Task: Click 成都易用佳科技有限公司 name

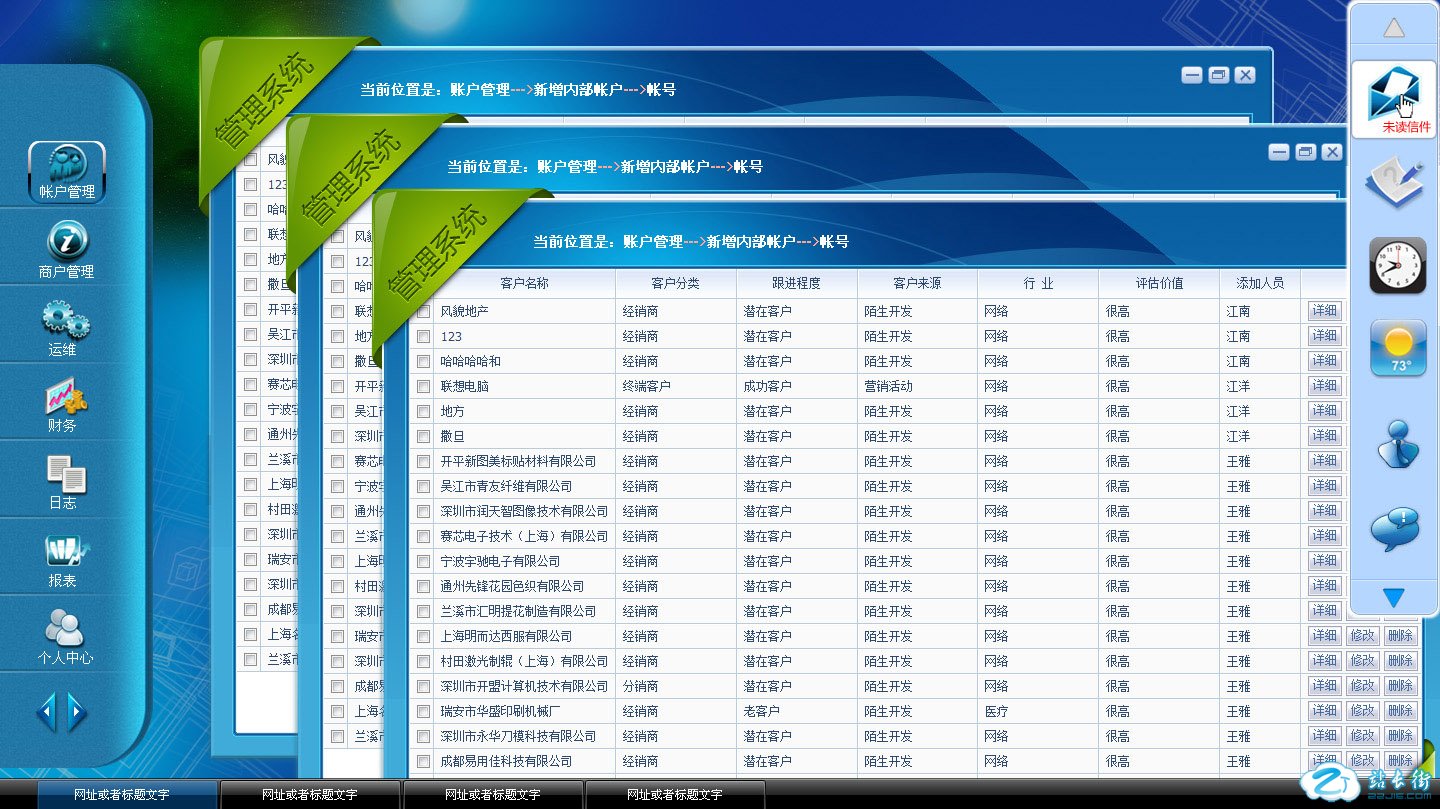Action: (x=506, y=762)
